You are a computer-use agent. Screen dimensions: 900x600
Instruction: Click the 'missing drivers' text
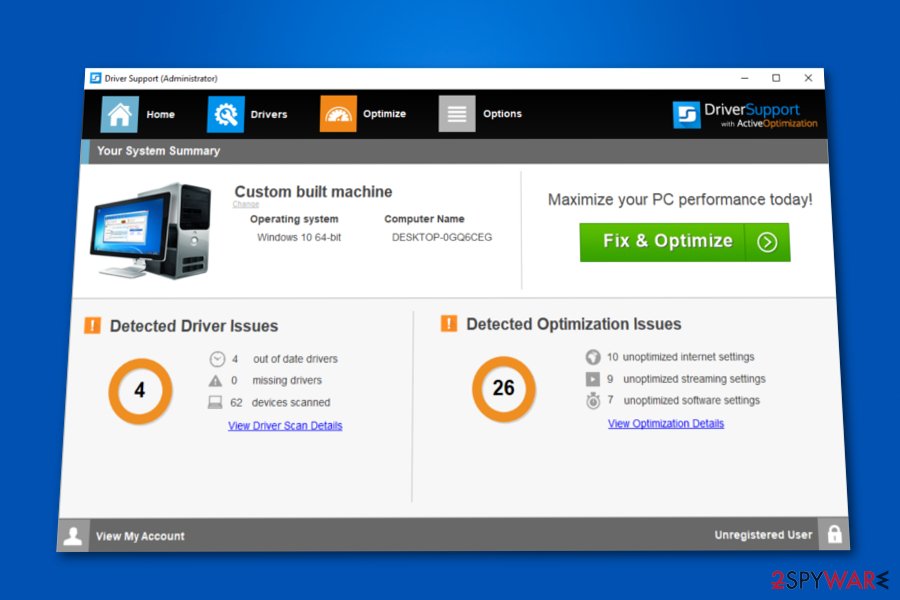287,380
